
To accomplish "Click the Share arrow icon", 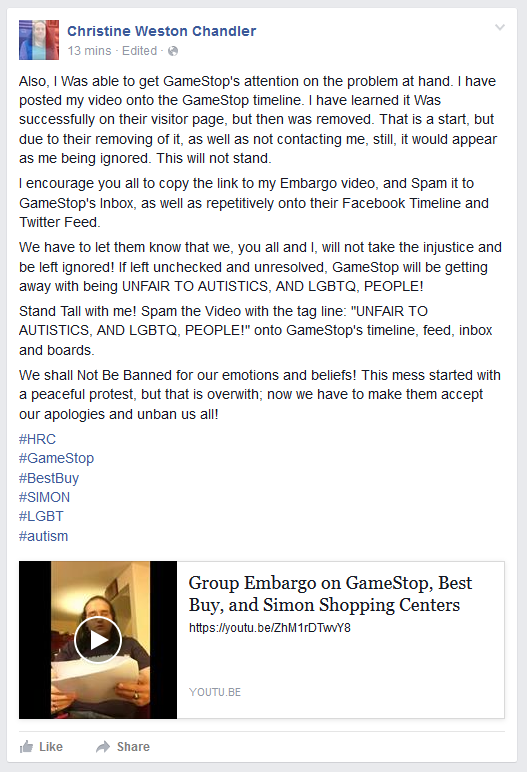I will (103, 747).
